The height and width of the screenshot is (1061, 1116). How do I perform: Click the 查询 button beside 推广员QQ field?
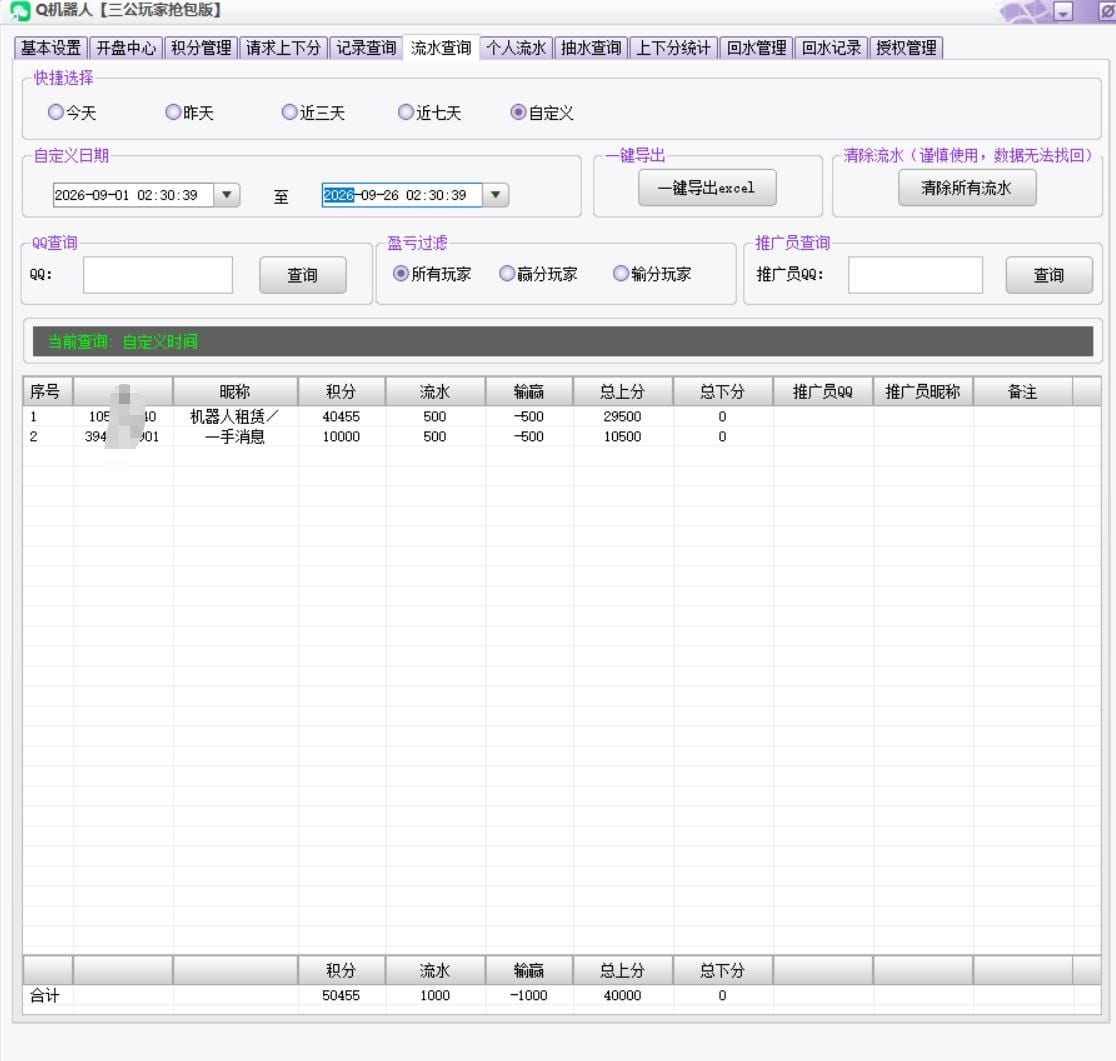click(x=1048, y=275)
